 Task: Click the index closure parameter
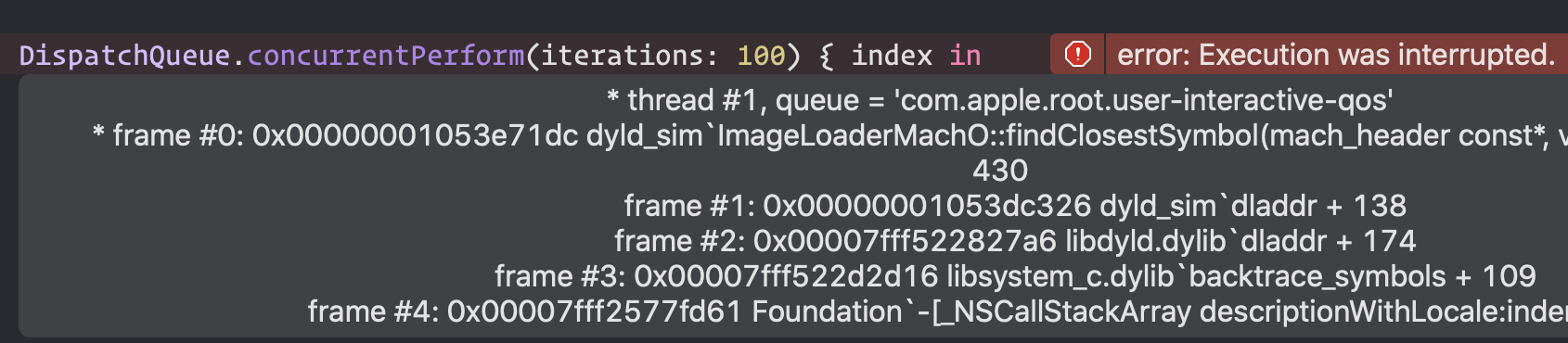[x=892, y=56]
